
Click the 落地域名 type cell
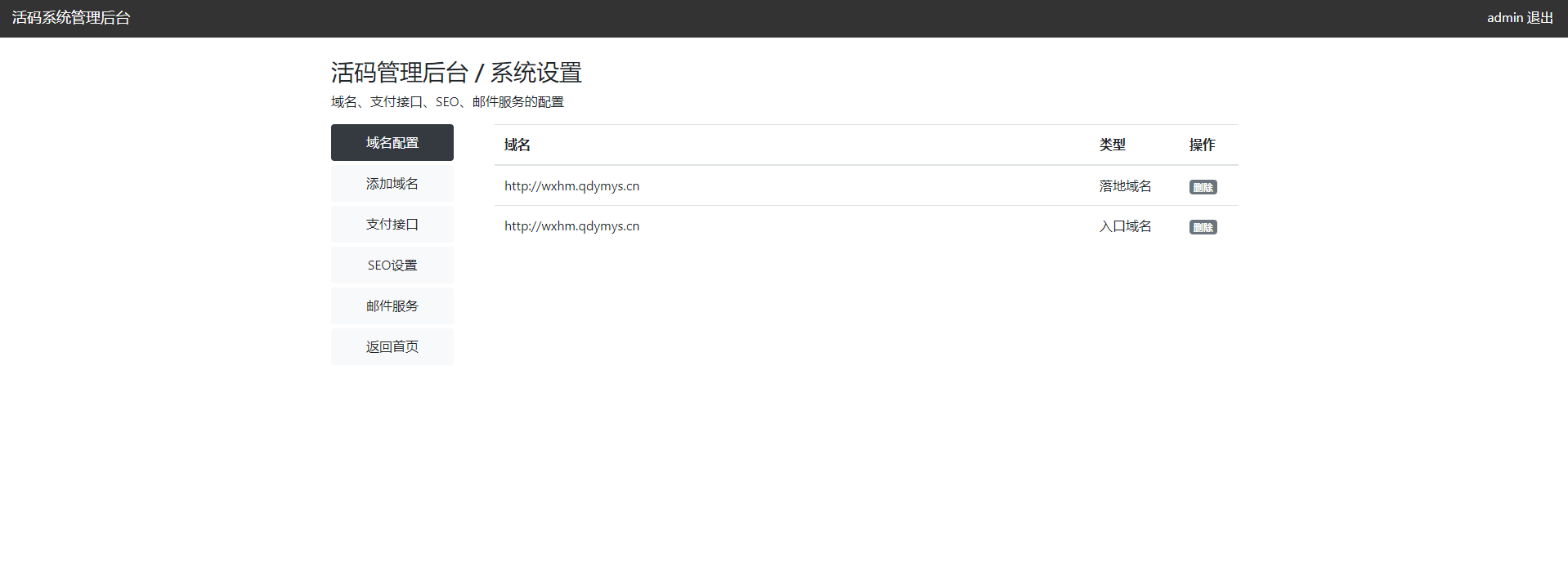point(1126,186)
